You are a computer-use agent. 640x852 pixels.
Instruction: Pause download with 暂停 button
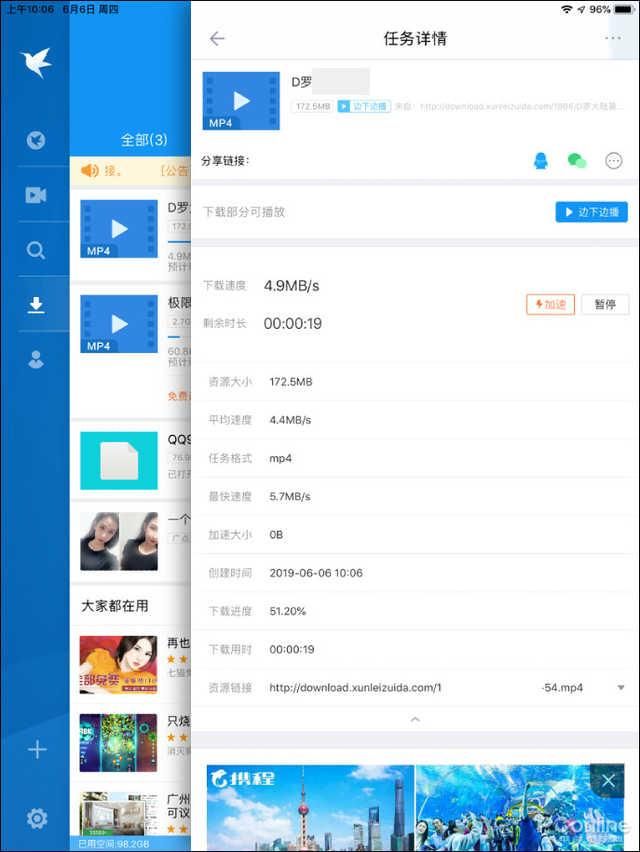coord(604,304)
